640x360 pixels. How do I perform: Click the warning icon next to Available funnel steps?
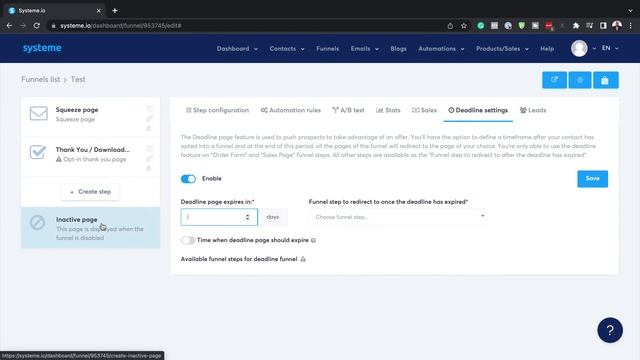(303, 259)
